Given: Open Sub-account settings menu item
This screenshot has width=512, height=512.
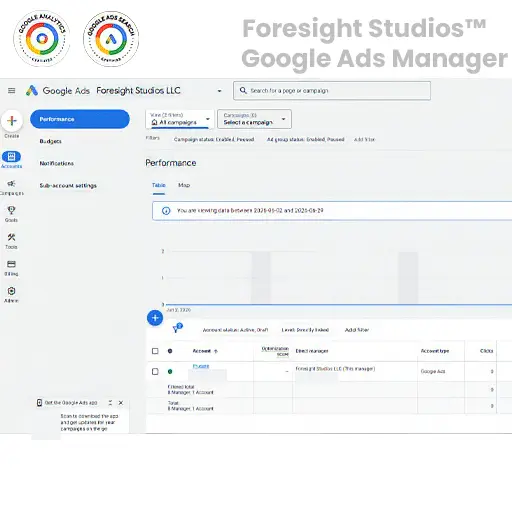Looking at the screenshot, I should 68,186.
